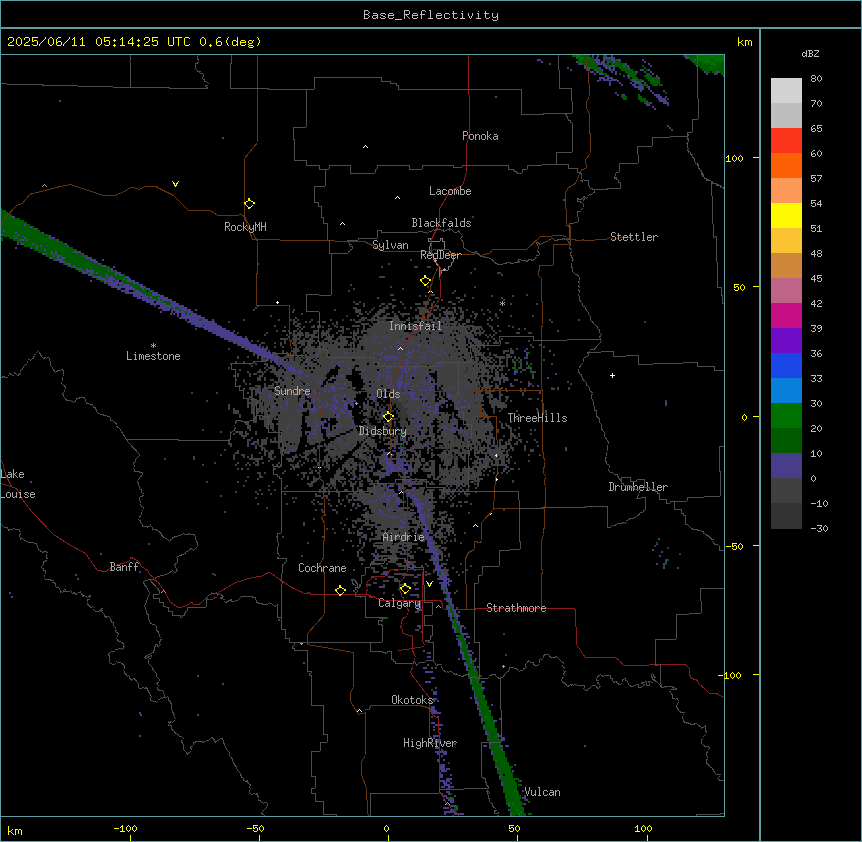This screenshot has width=862, height=842.
Task: Click the Okotoks label
Action: click(x=412, y=700)
